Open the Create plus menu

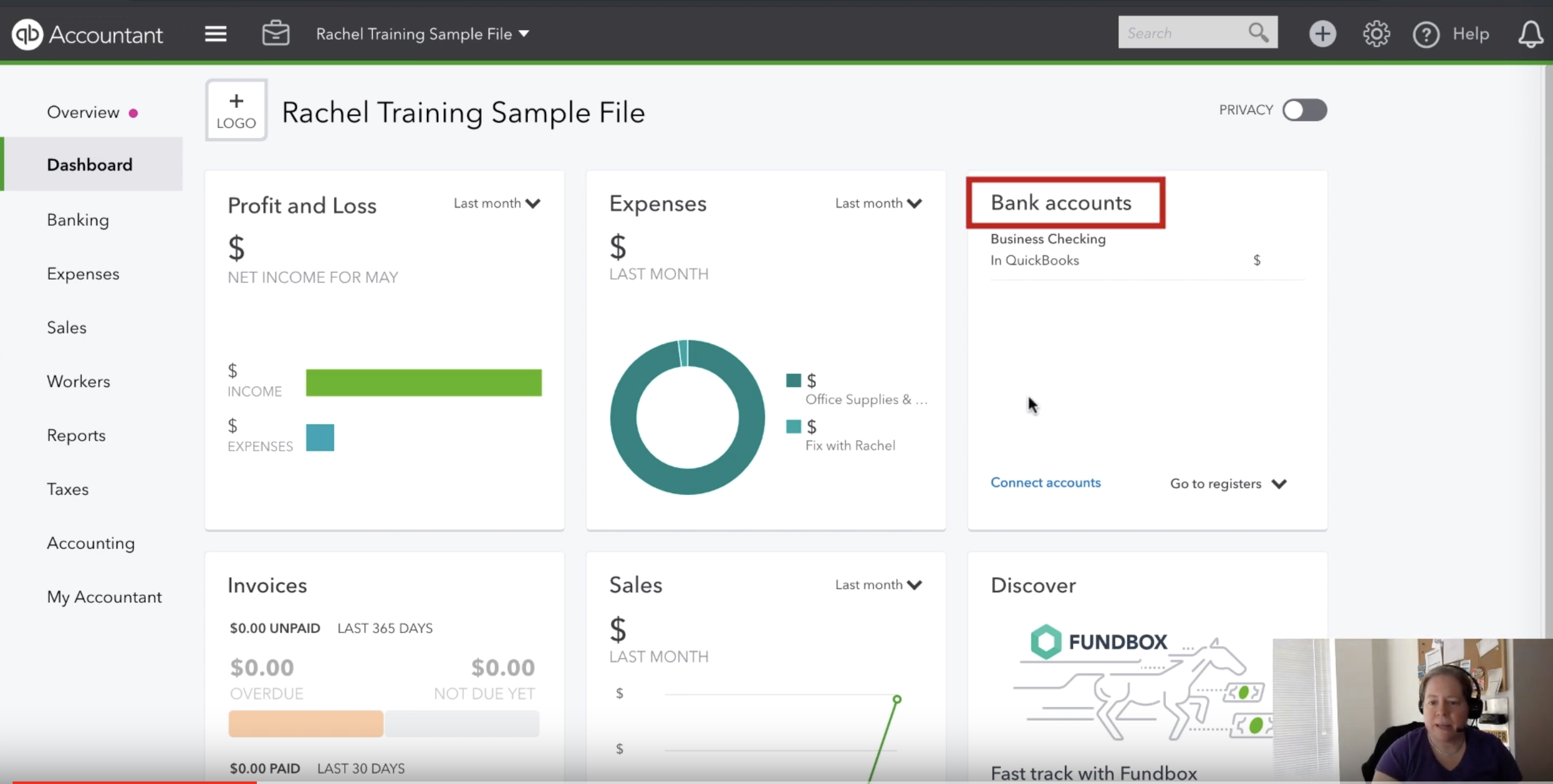click(1322, 33)
